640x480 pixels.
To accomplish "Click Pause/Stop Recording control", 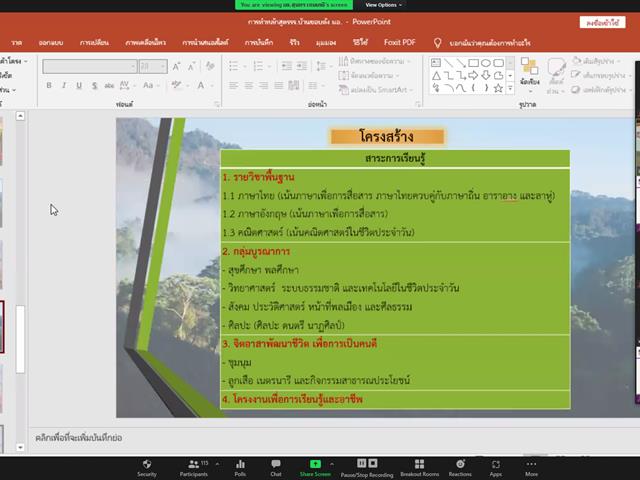I will point(367,468).
